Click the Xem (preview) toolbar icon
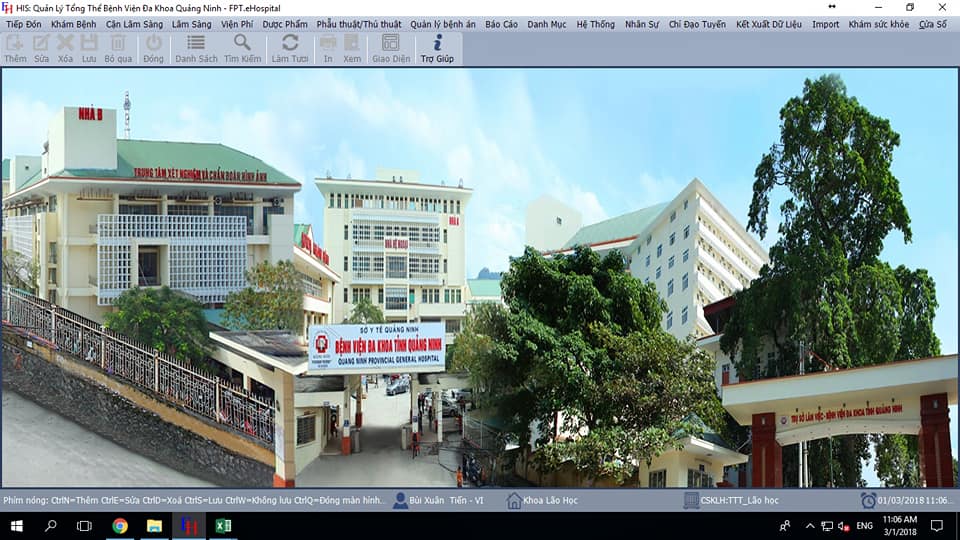The width and height of the screenshot is (960, 540). pos(351,43)
